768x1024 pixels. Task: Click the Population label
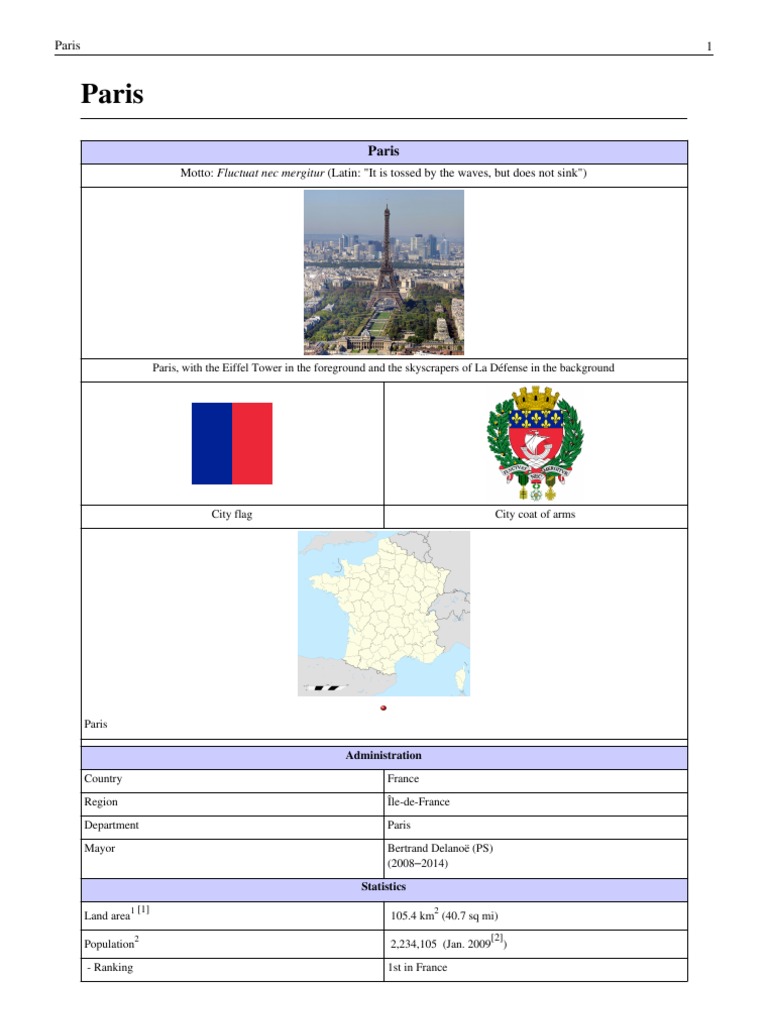109,944
